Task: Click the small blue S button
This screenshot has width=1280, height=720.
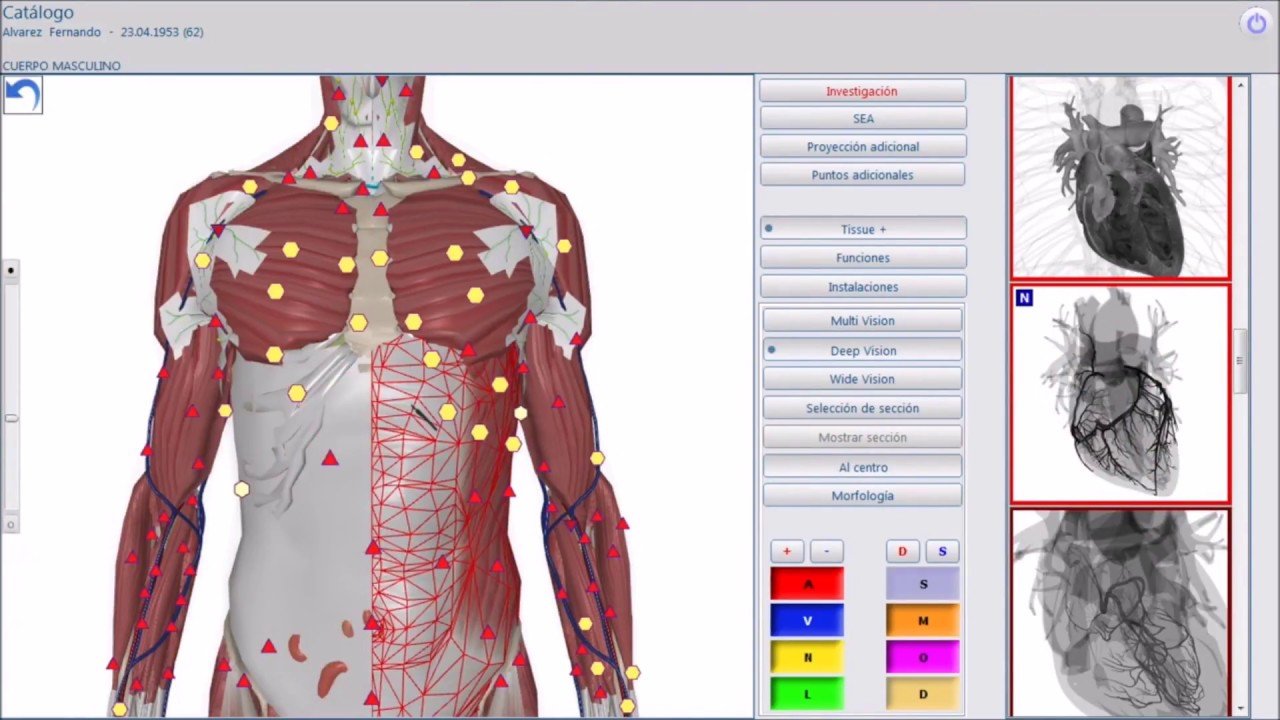Action: 941,551
